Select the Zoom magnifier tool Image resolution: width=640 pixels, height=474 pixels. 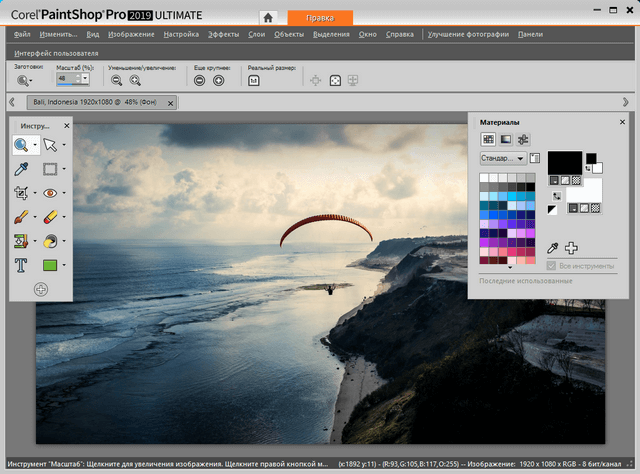tap(21, 145)
